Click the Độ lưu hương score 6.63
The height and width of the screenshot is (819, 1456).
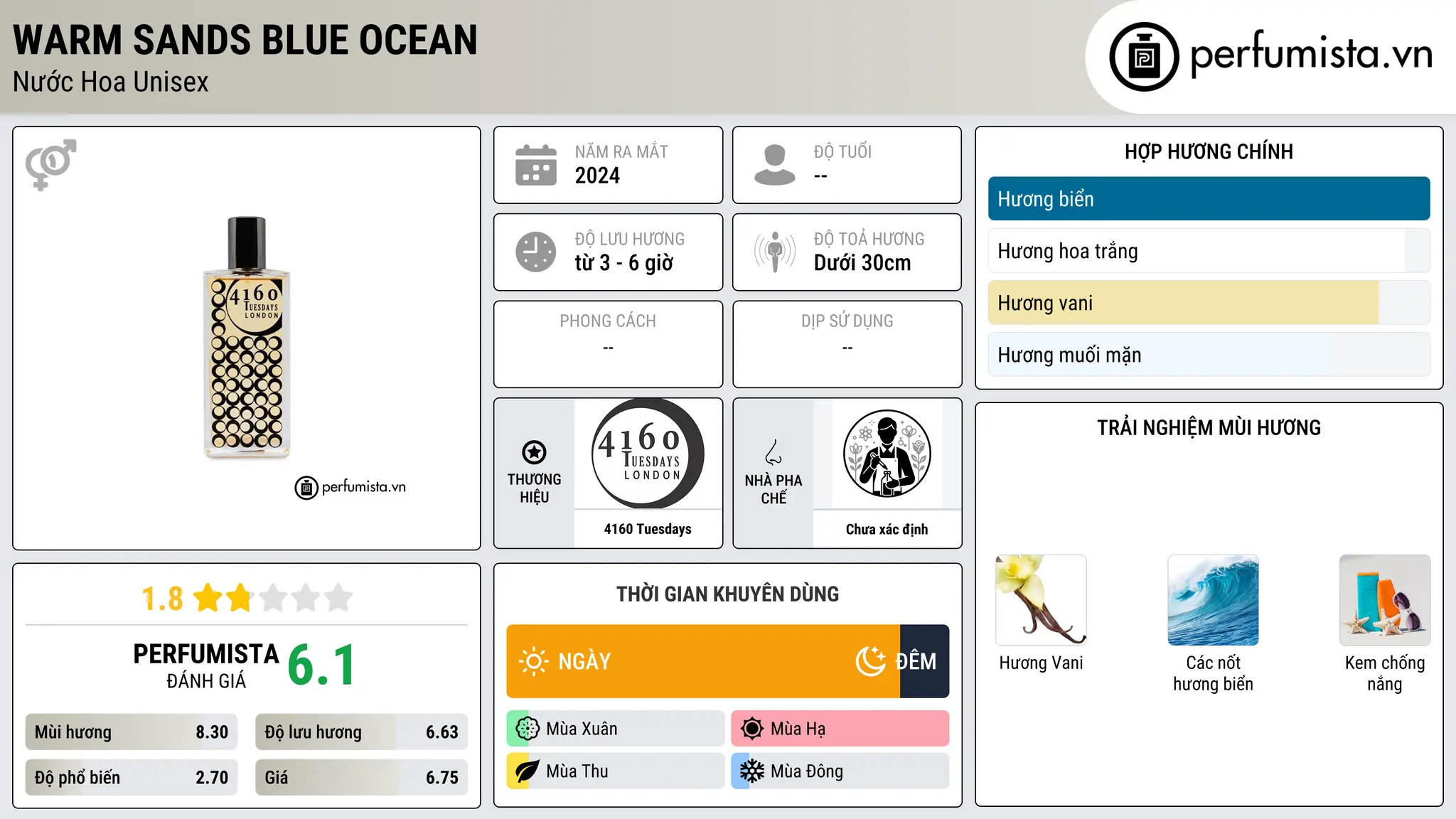pos(442,732)
